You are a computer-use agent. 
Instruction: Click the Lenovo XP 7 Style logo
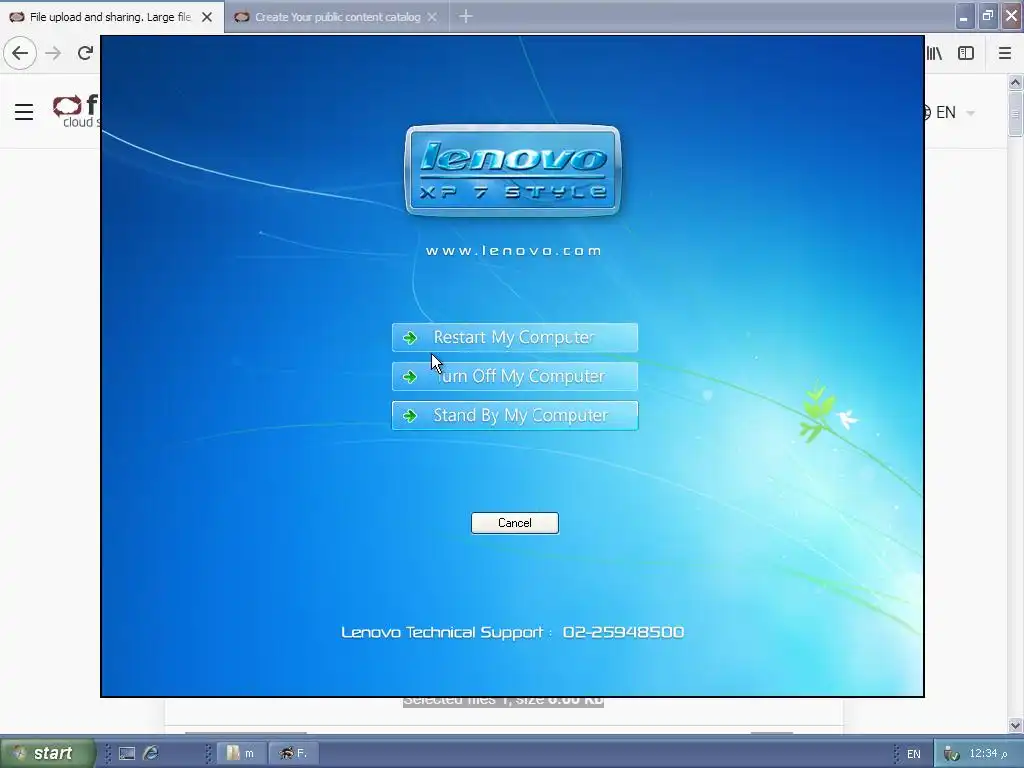(513, 170)
